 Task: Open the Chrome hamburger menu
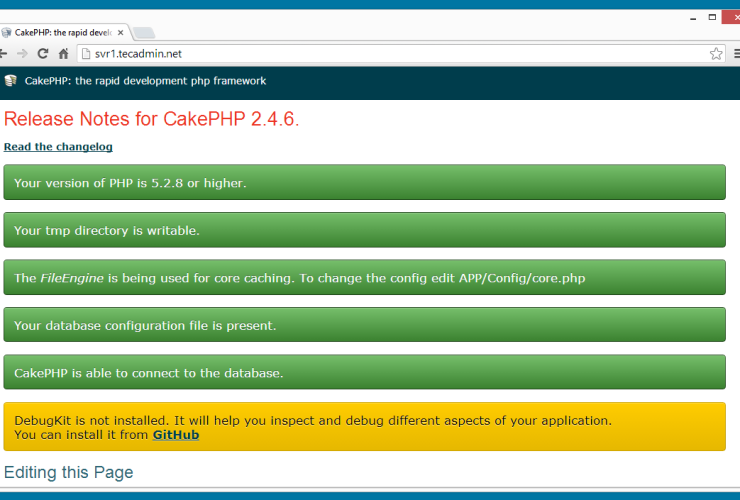coord(735,53)
